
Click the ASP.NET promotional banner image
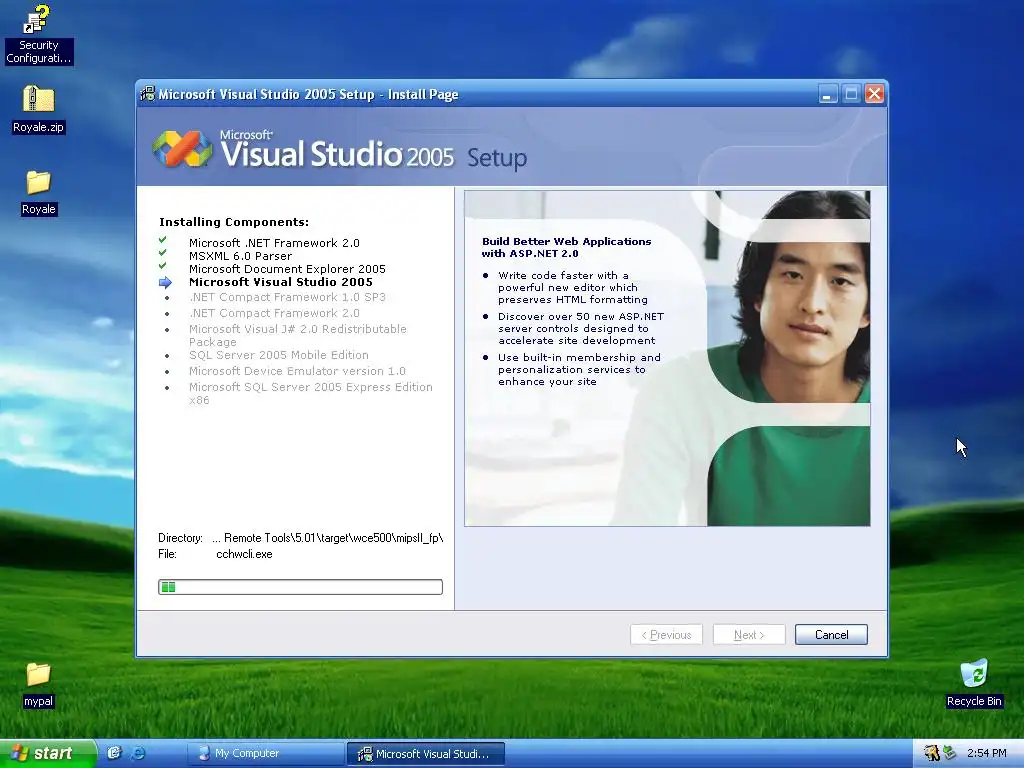point(667,358)
